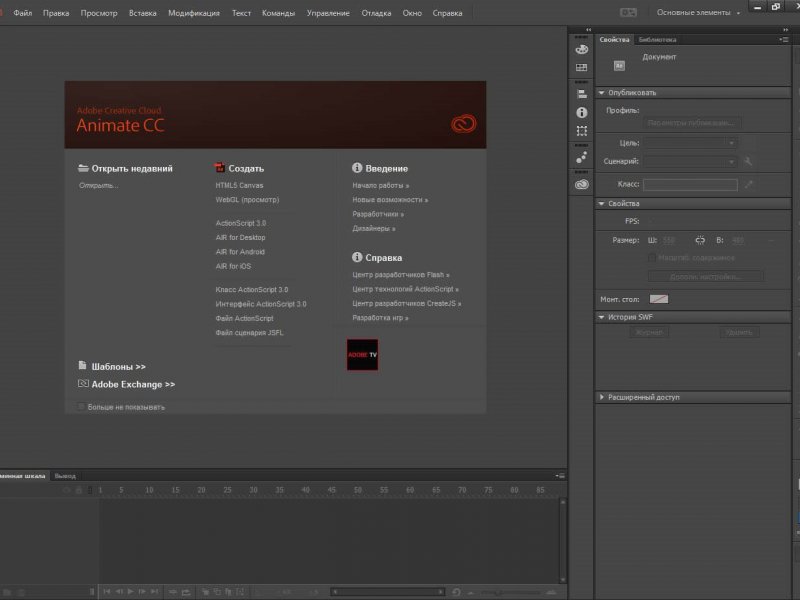Click the Журнал button under История SWF
This screenshot has height=600, width=800.
tap(649, 333)
